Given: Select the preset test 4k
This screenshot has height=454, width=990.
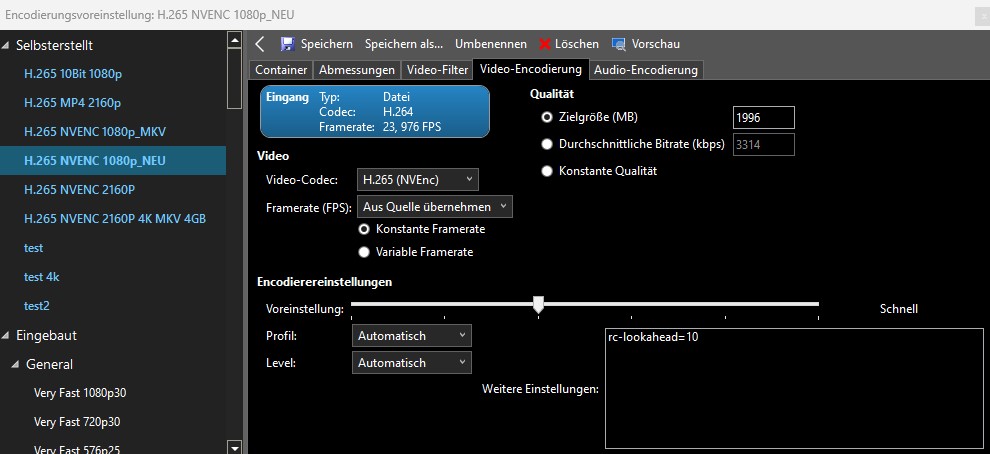Looking at the screenshot, I should (x=42, y=277).
